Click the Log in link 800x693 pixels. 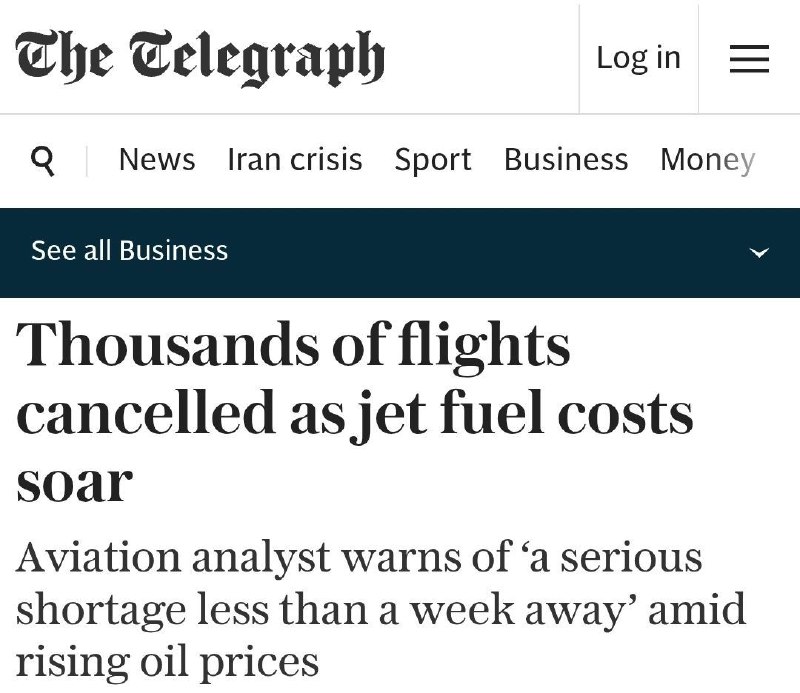coord(638,58)
